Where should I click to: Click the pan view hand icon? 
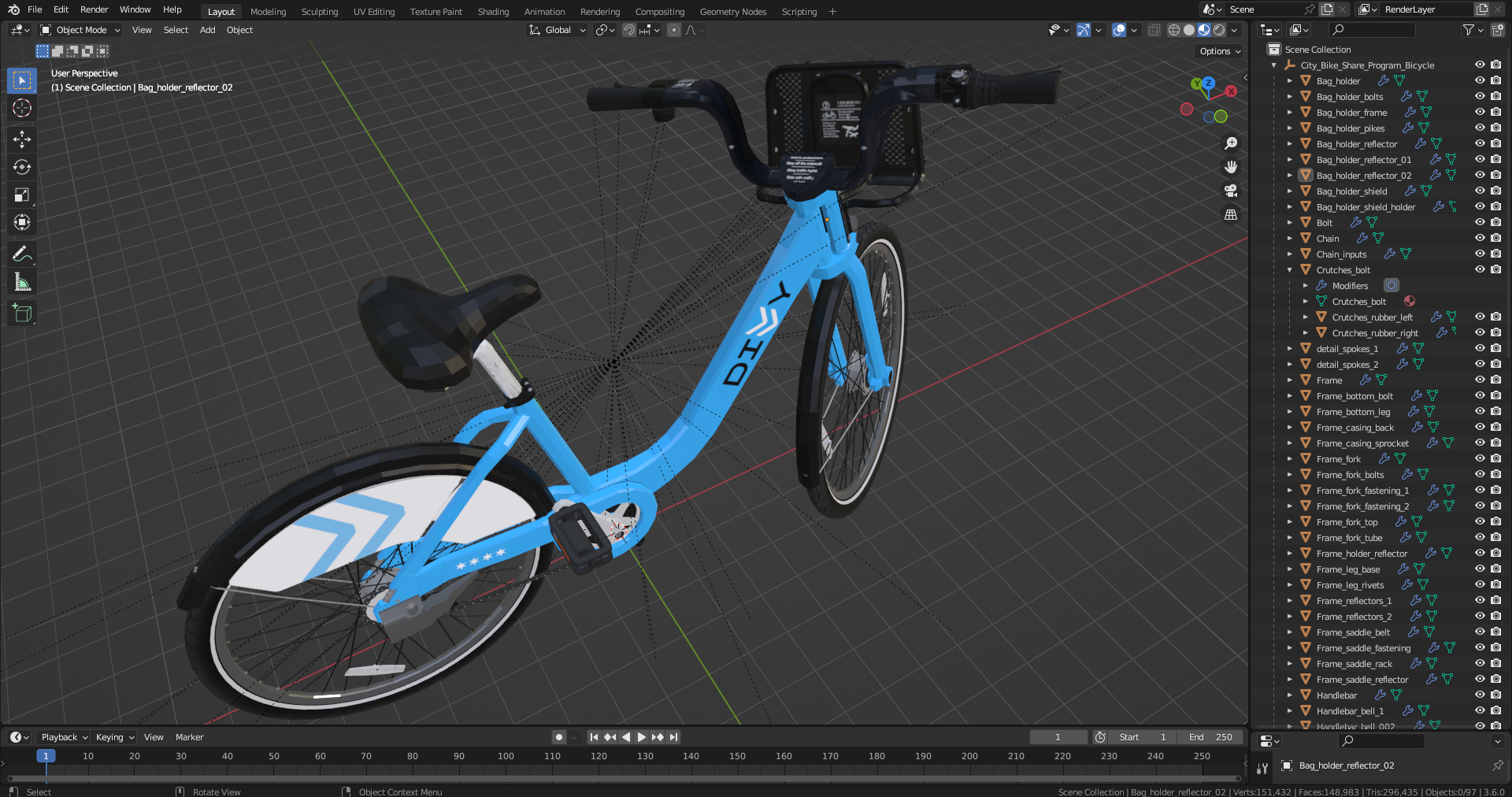(x=1231, y=167)
